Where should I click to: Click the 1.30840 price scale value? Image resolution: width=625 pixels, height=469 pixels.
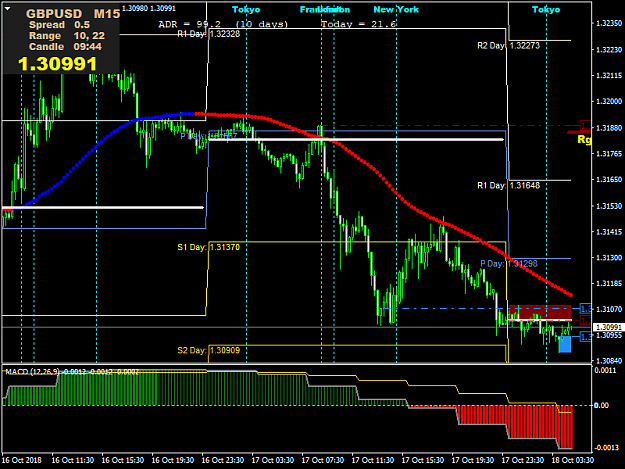pos(609,361)
